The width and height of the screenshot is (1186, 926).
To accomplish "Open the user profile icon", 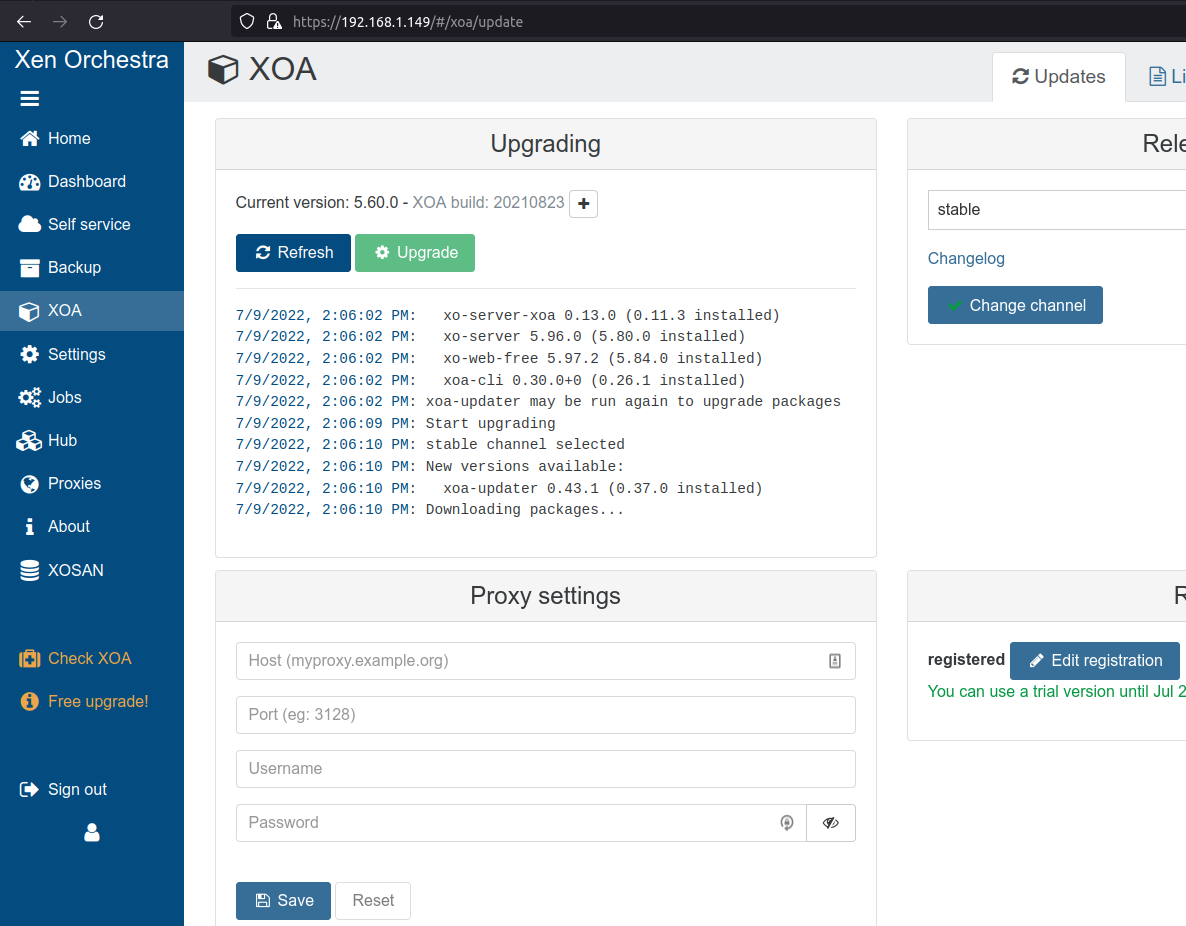I will [92, 833].
